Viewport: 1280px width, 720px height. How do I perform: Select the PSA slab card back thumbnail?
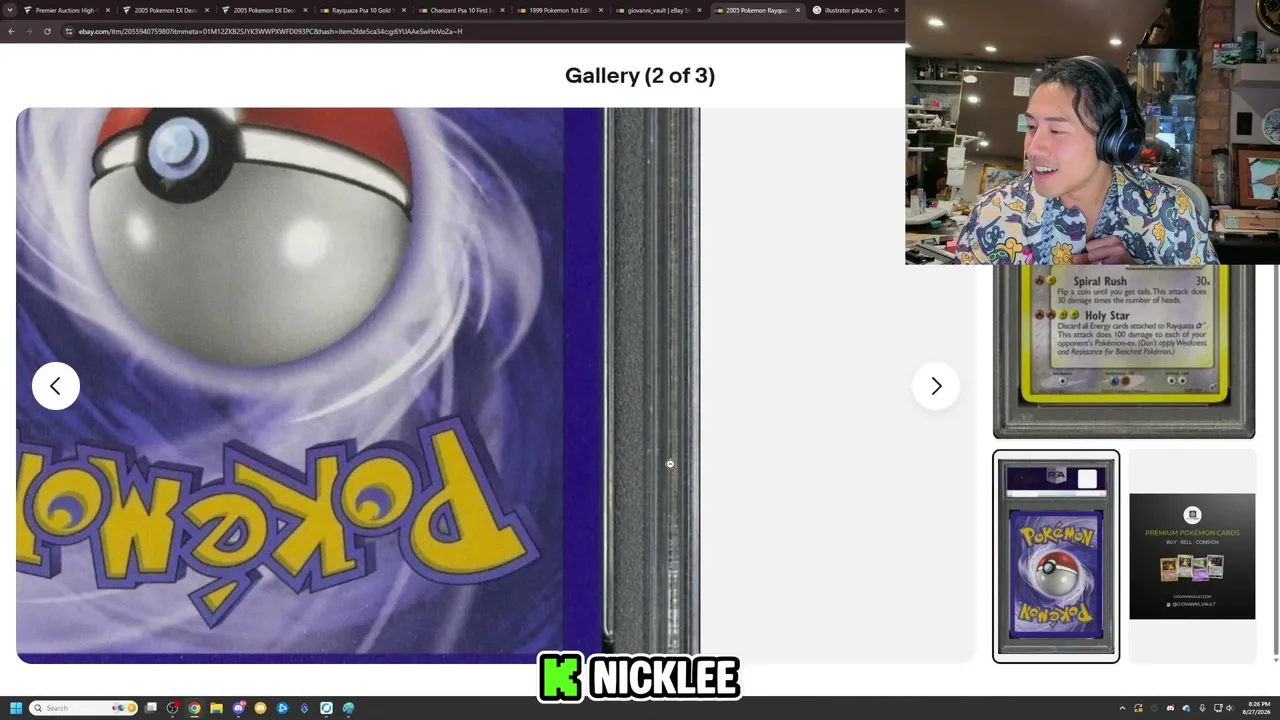point(1056,556)
